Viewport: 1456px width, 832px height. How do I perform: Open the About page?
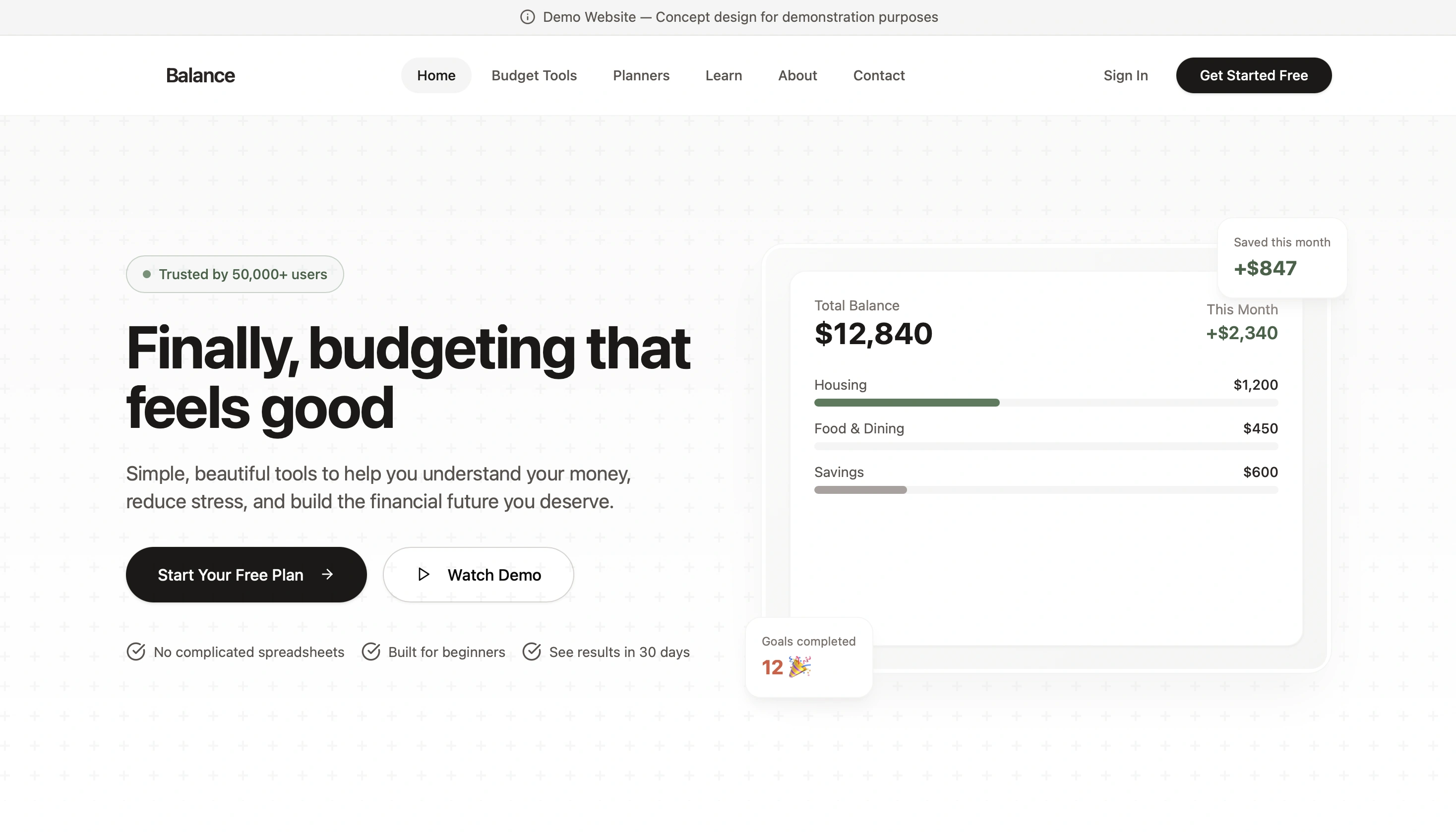point(797,75)
